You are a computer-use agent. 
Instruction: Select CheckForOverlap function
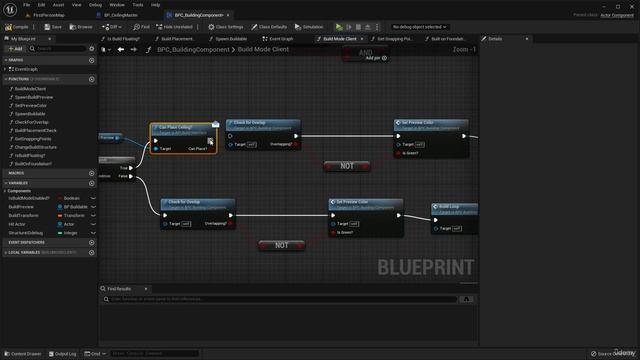click(31, 122)
